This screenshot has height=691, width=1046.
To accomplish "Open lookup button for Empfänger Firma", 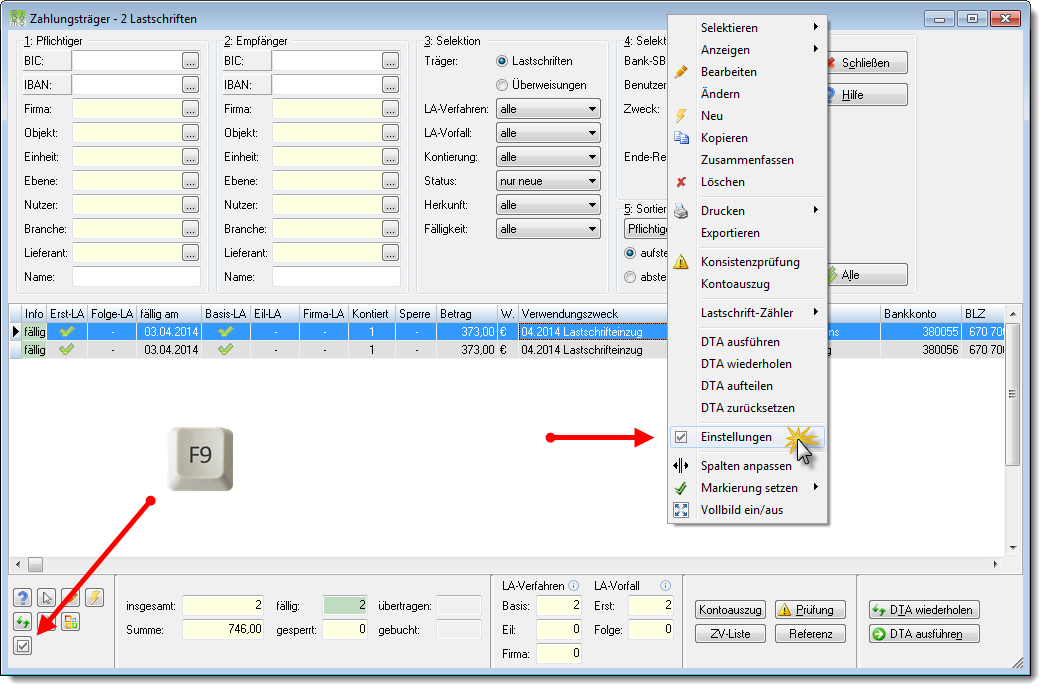I will tap(391, 109).
